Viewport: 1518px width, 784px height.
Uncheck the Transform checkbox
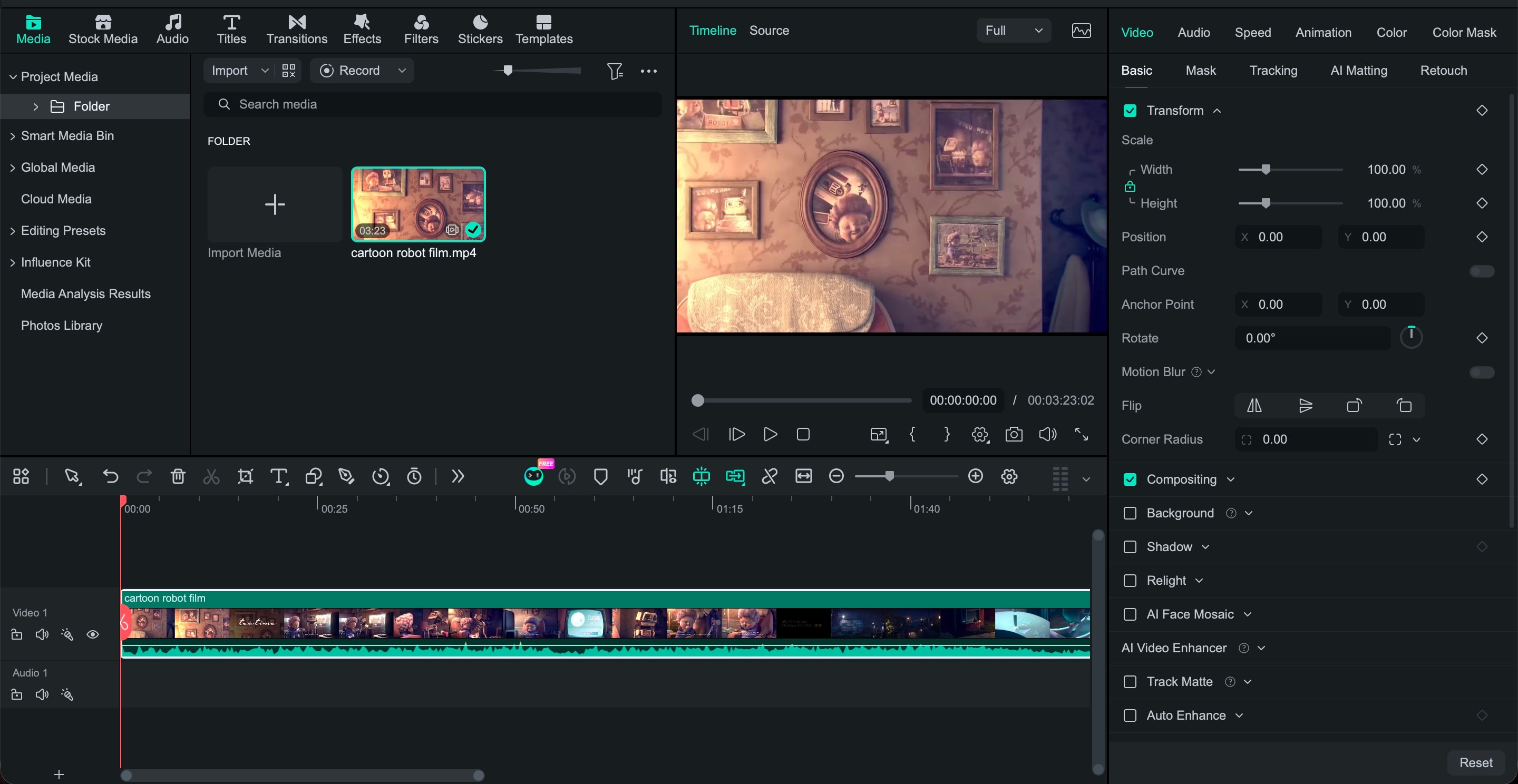[1130, 111]
